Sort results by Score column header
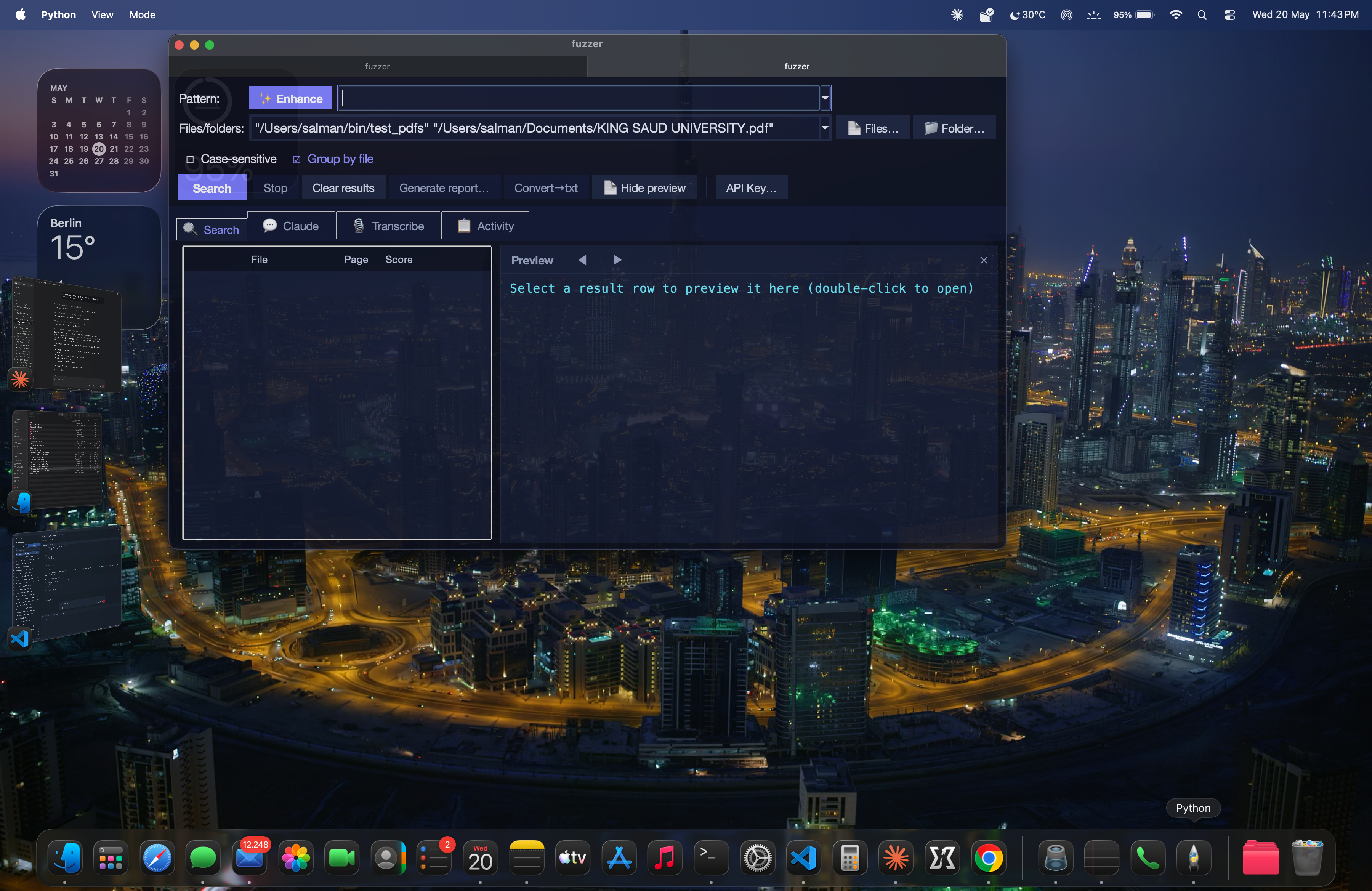Screen dimensions: 1372x891 [x=399, y=260]
